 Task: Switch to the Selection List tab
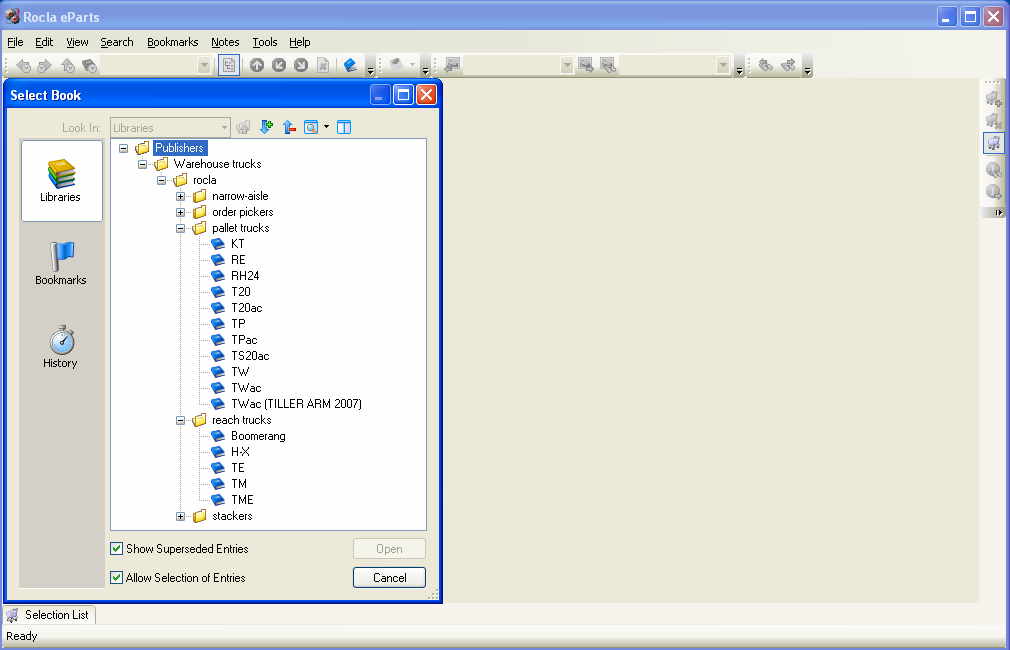50,615
